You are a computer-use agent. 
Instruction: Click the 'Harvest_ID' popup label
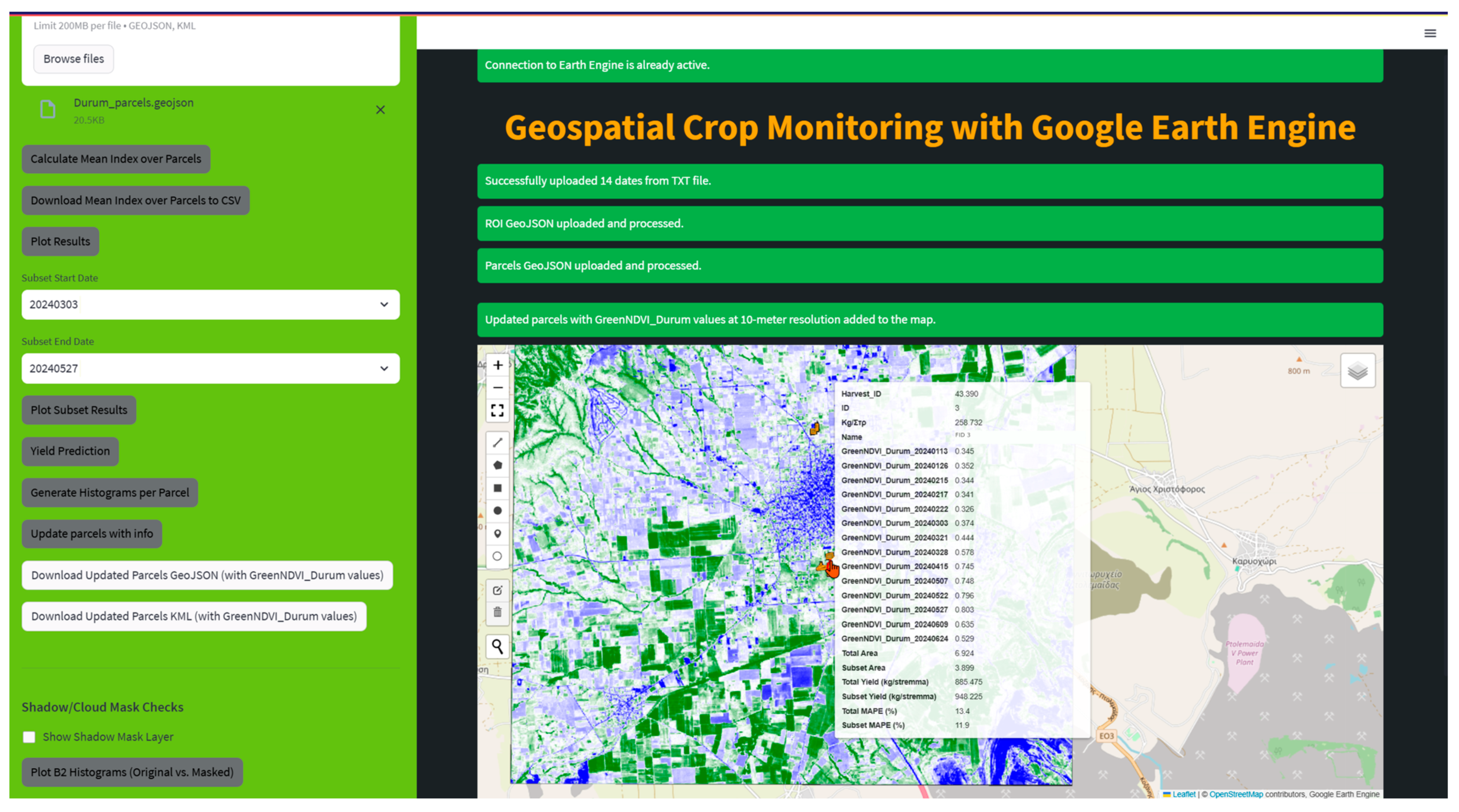tap(861, 394)
